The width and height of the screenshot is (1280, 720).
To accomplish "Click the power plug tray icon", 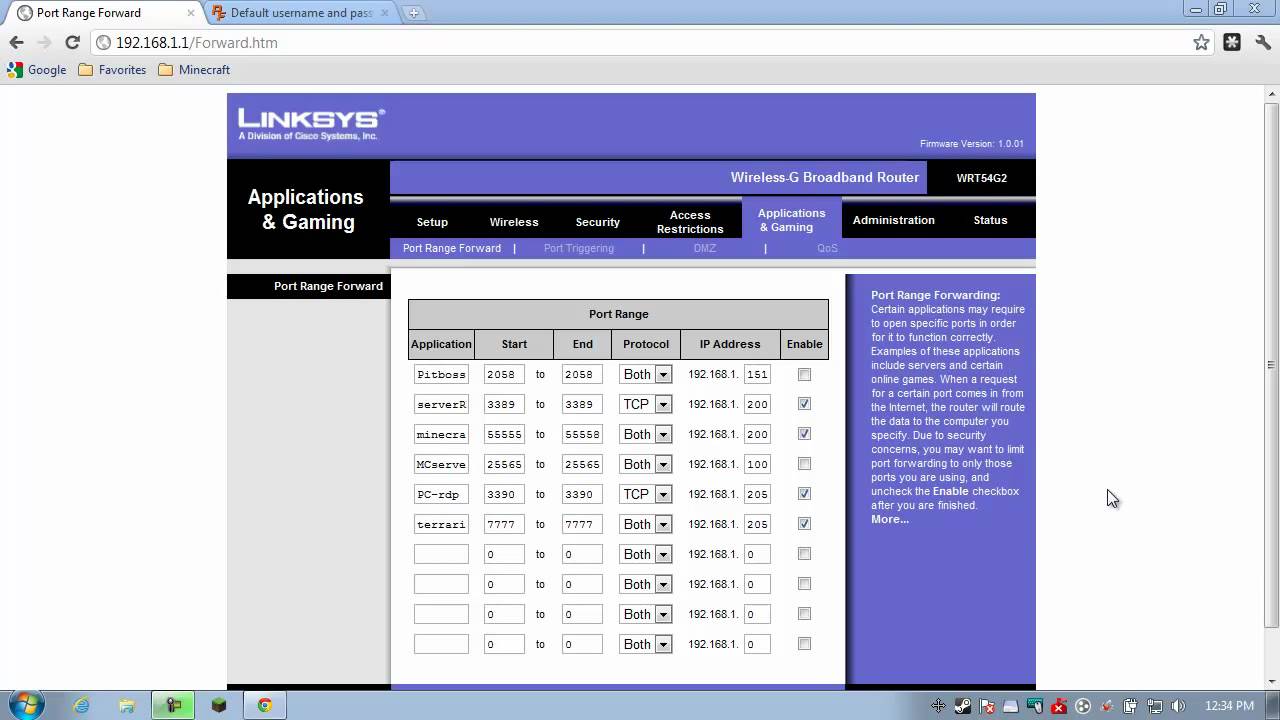I will (1130, 706).
